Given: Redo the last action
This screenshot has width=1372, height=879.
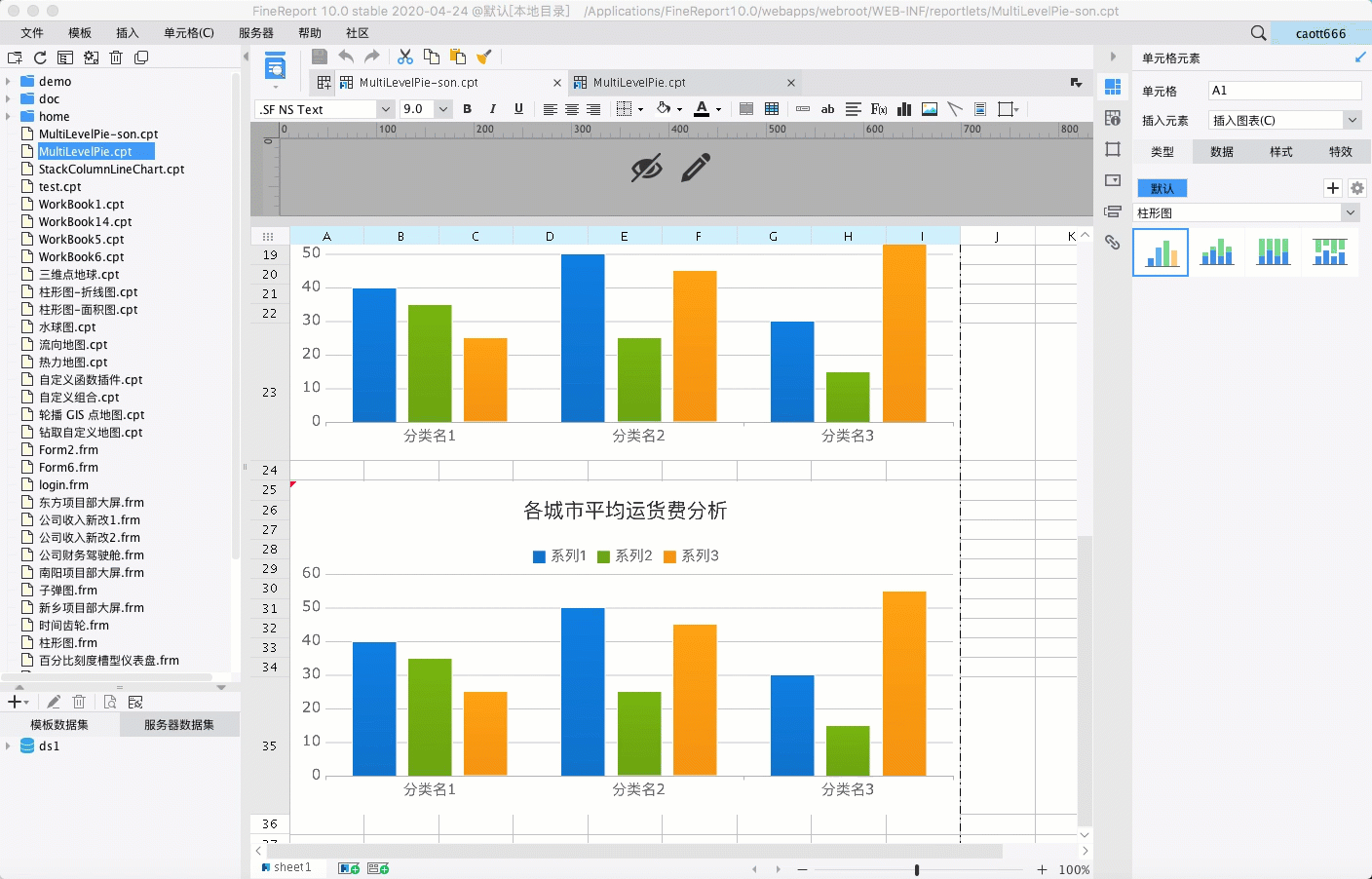Looking at the screenshot, I should coord(372,57).
